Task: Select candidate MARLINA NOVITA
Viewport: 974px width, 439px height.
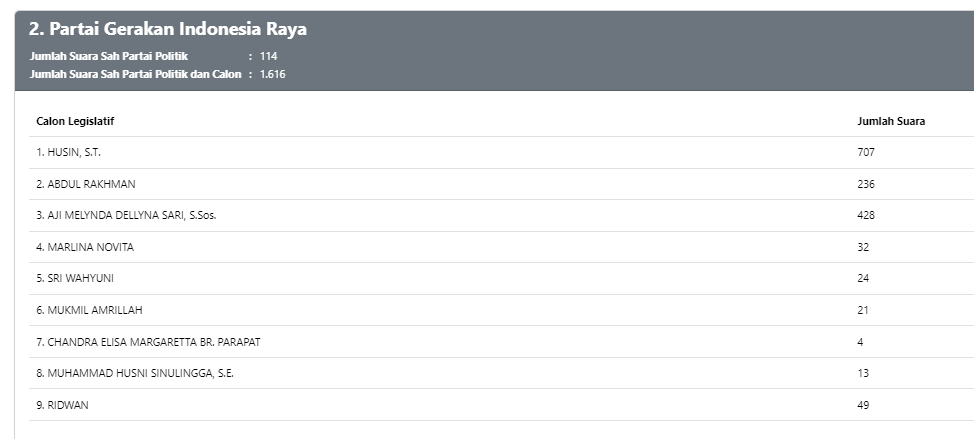Action: pyautogui.click(x=84, y=247)
